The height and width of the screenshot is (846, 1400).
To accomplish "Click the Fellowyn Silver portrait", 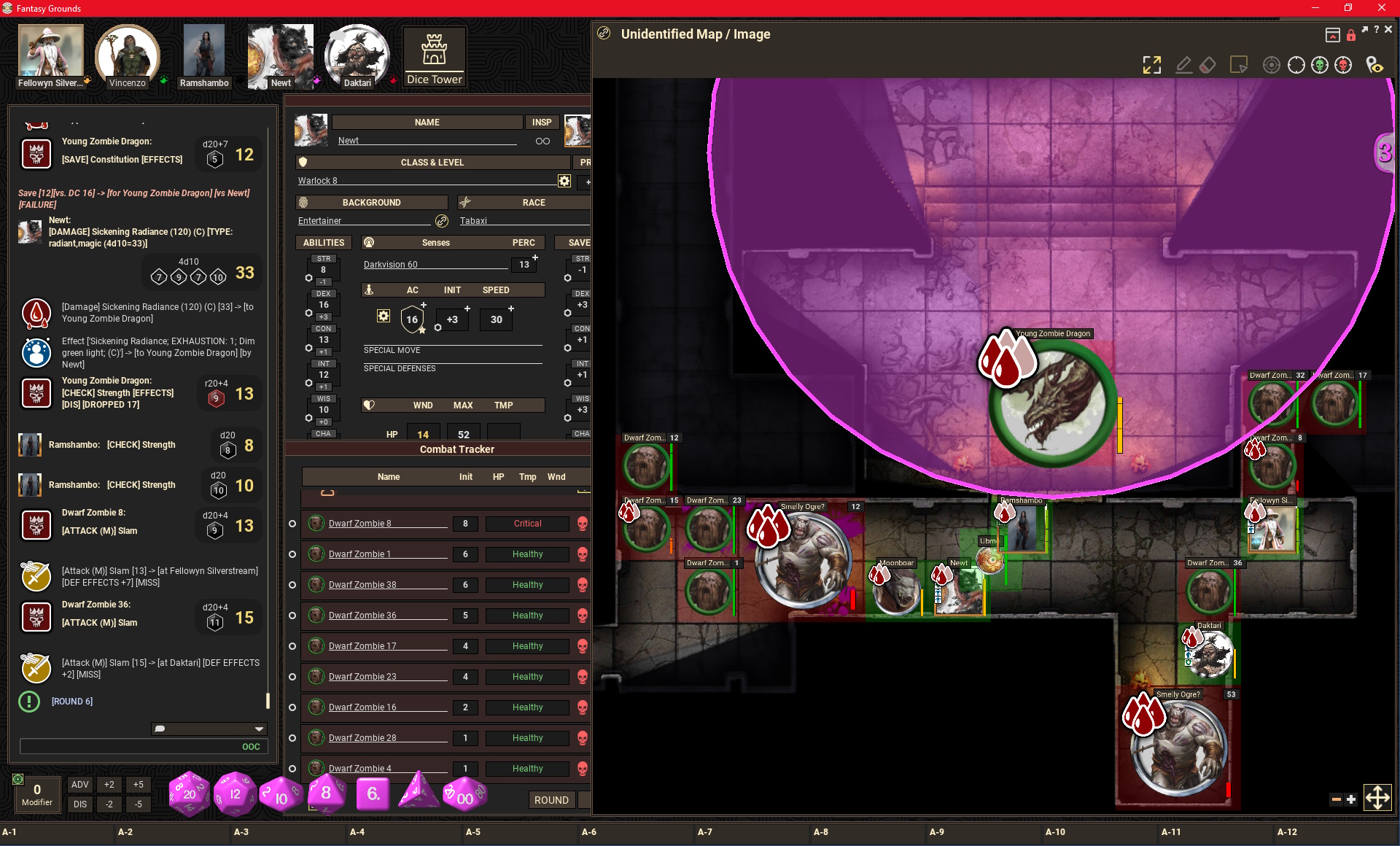I will (x=50, y=51).
